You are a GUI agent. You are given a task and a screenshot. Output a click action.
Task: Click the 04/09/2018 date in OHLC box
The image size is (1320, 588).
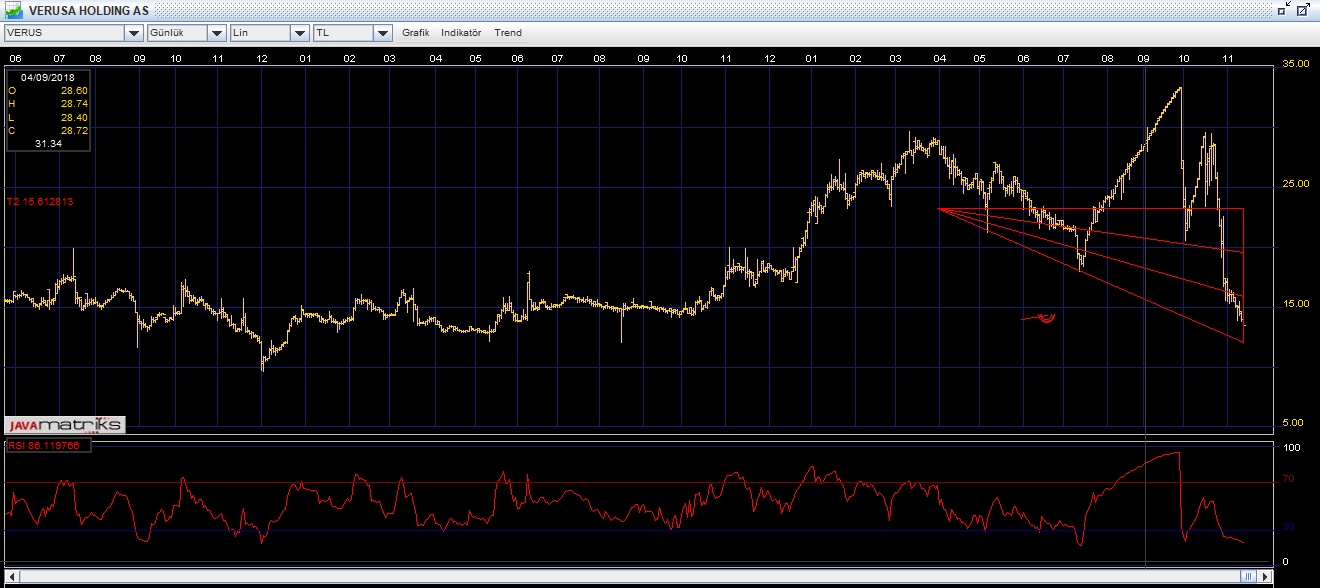[48, 77]
